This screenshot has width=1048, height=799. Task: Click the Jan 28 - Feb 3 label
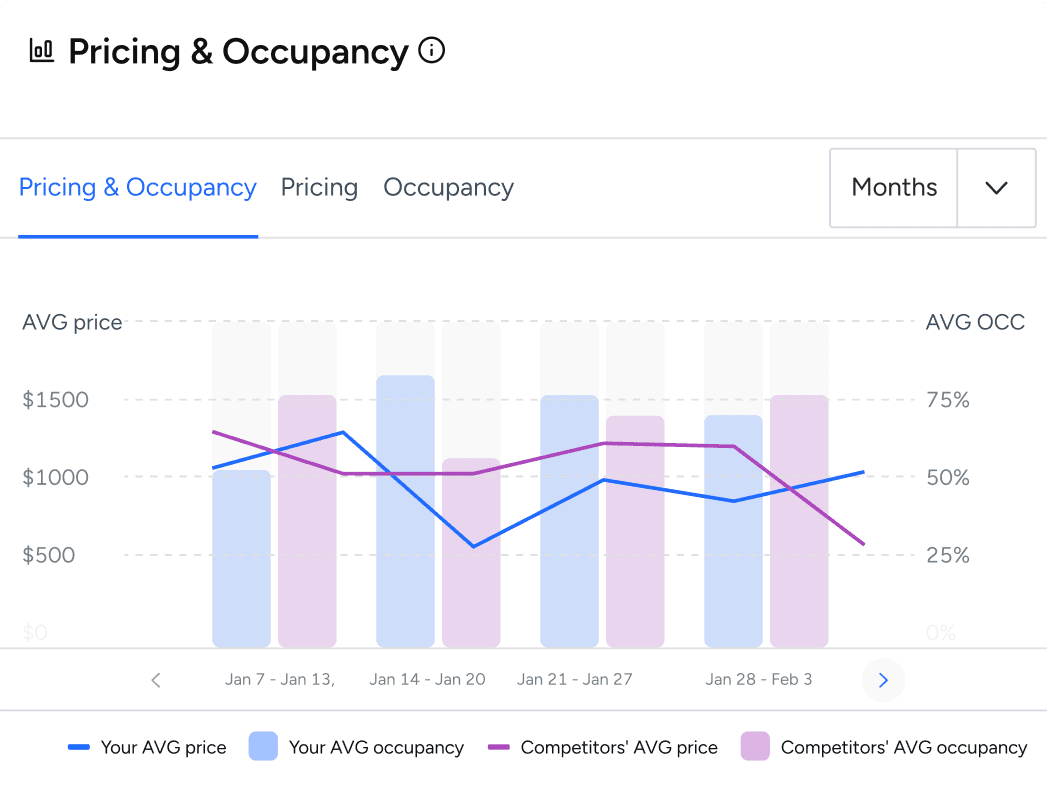[758, 679]
